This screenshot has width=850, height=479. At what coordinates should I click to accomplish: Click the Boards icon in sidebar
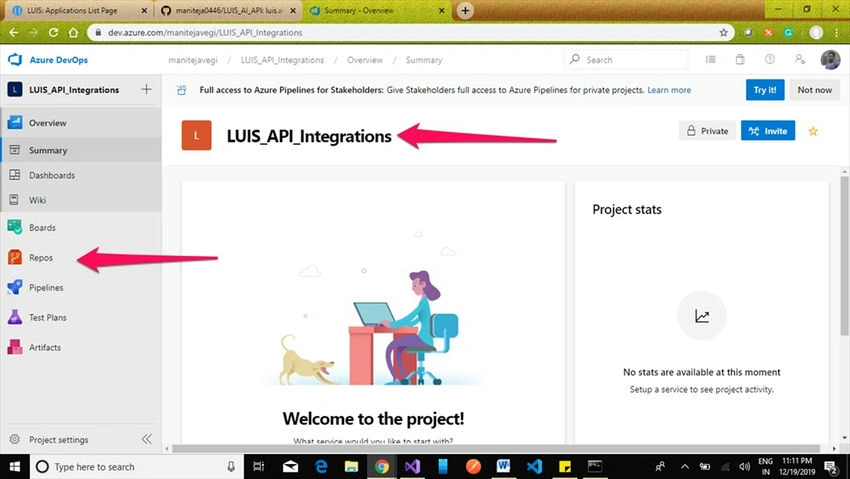[x=15, y=228]
